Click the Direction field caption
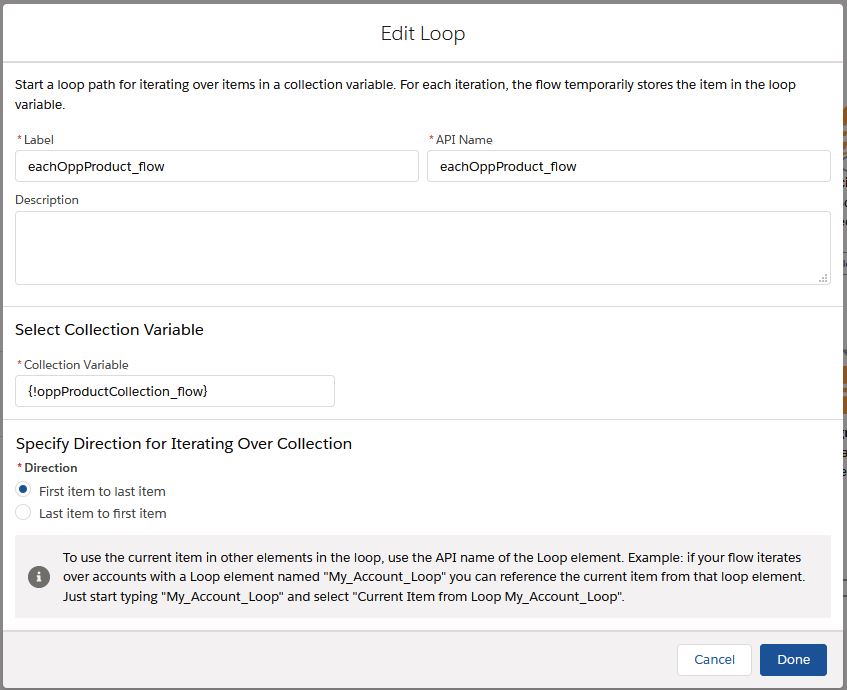Screen dimensions: 847x690 [50, 467]
